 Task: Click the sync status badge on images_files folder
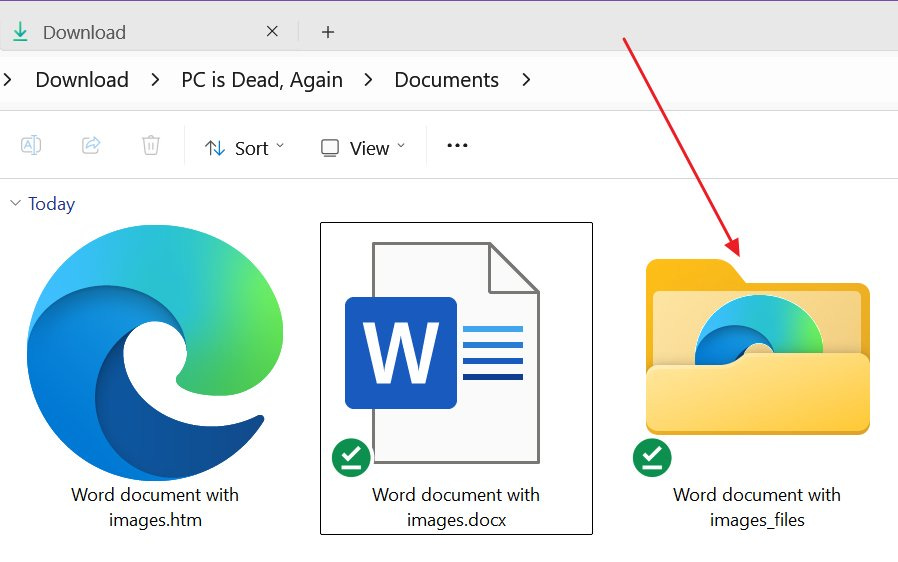point(652,457)
